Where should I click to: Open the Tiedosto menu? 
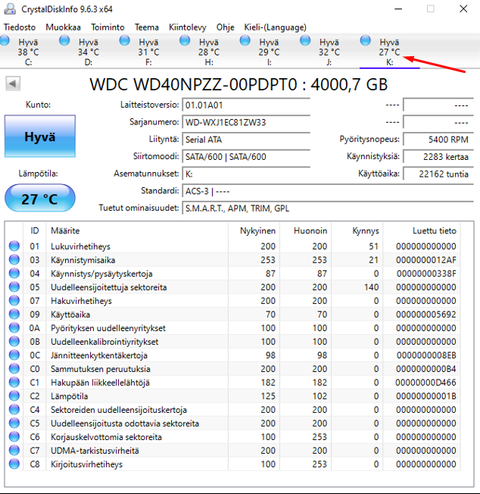tap(20, 27)
